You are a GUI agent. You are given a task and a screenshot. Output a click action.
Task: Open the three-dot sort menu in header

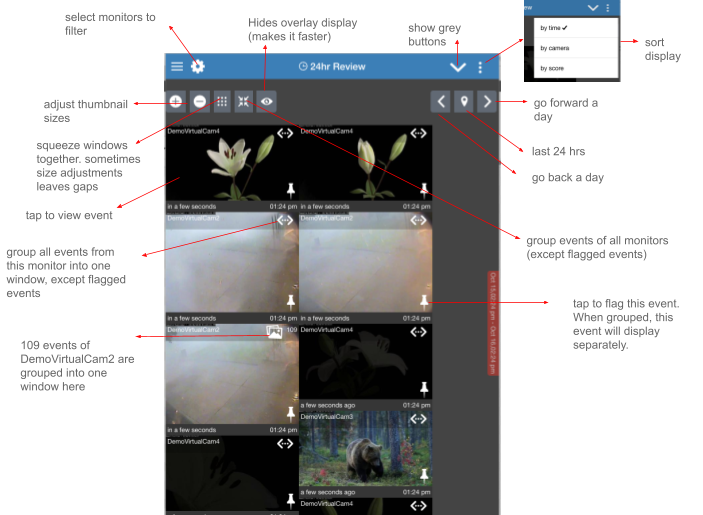pyautogui.click(x=480, y=67)
